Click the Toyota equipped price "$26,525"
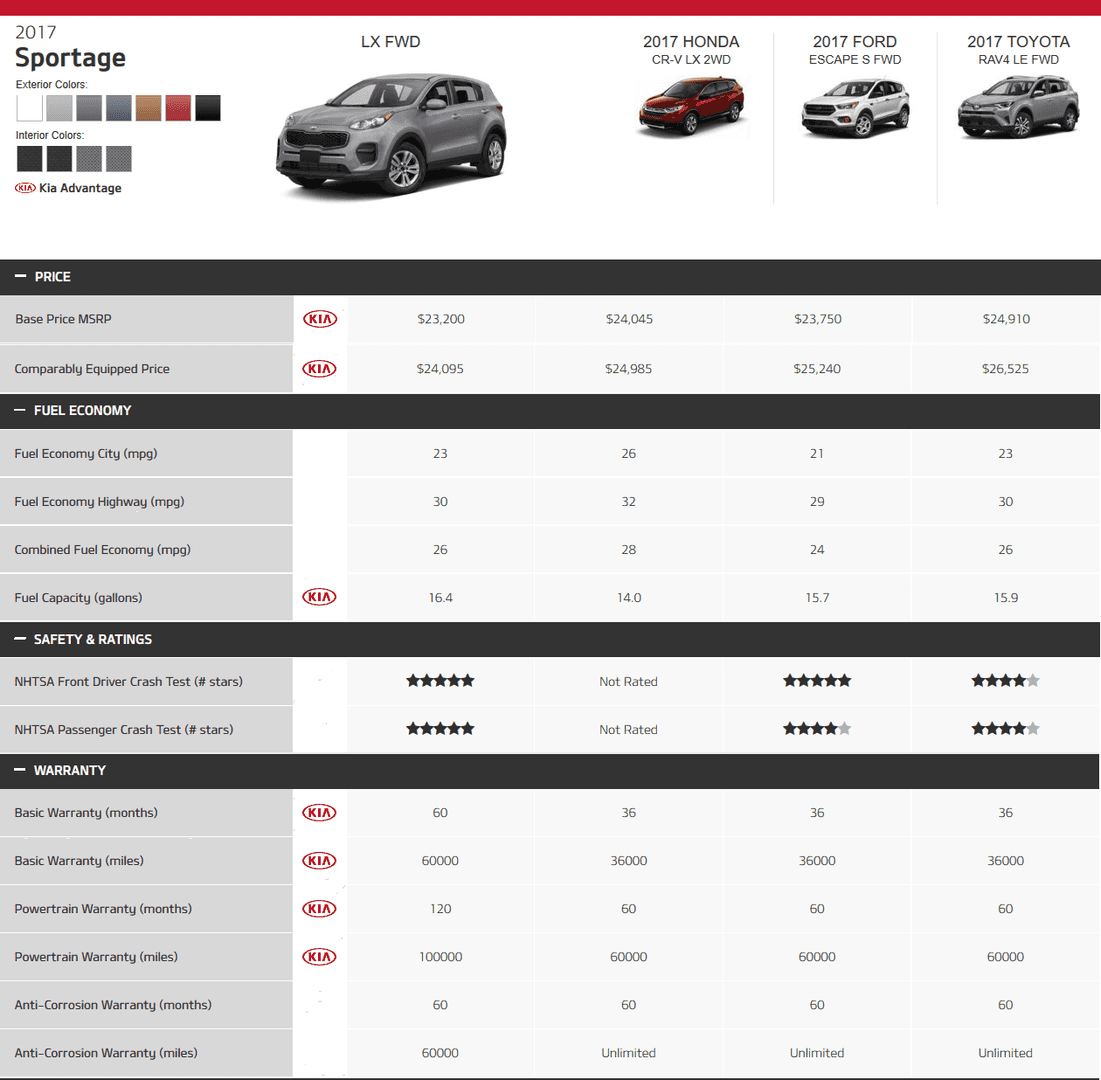Viewport: 1101px width, 1080px height. [x=1006, y=369]
